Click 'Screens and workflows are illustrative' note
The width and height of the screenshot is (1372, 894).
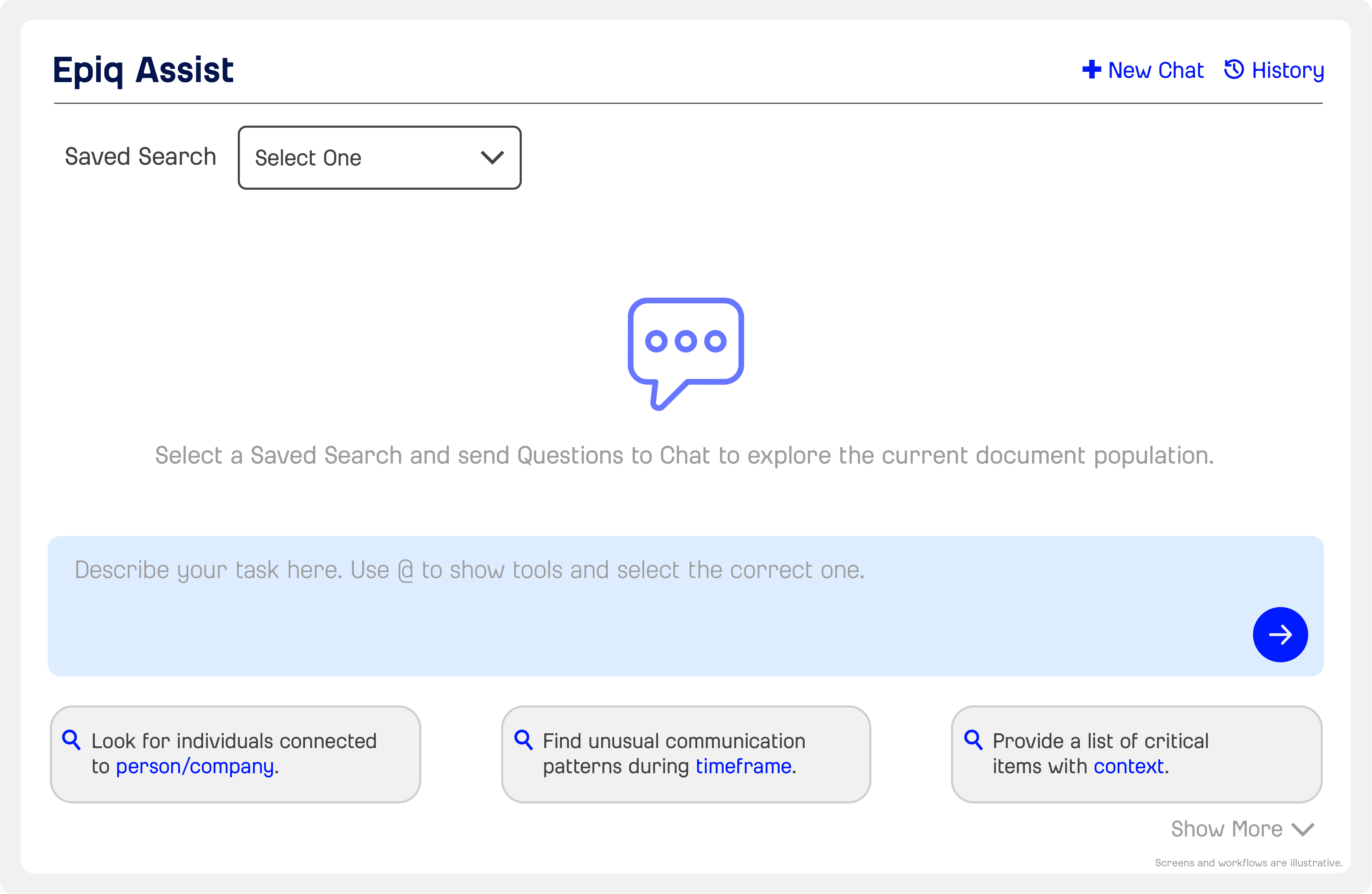coord(1249,863)
